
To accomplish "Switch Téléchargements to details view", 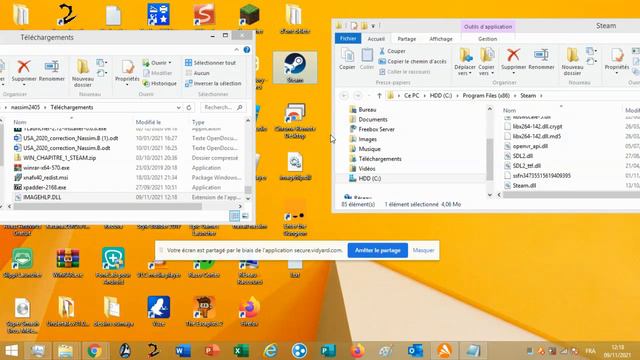I will coord(234,216).
